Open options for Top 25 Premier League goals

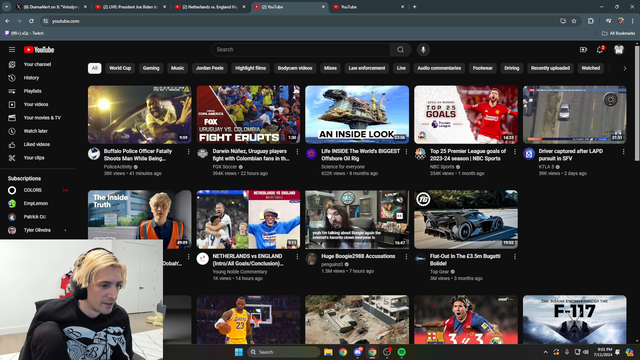[x=515, y=151]
